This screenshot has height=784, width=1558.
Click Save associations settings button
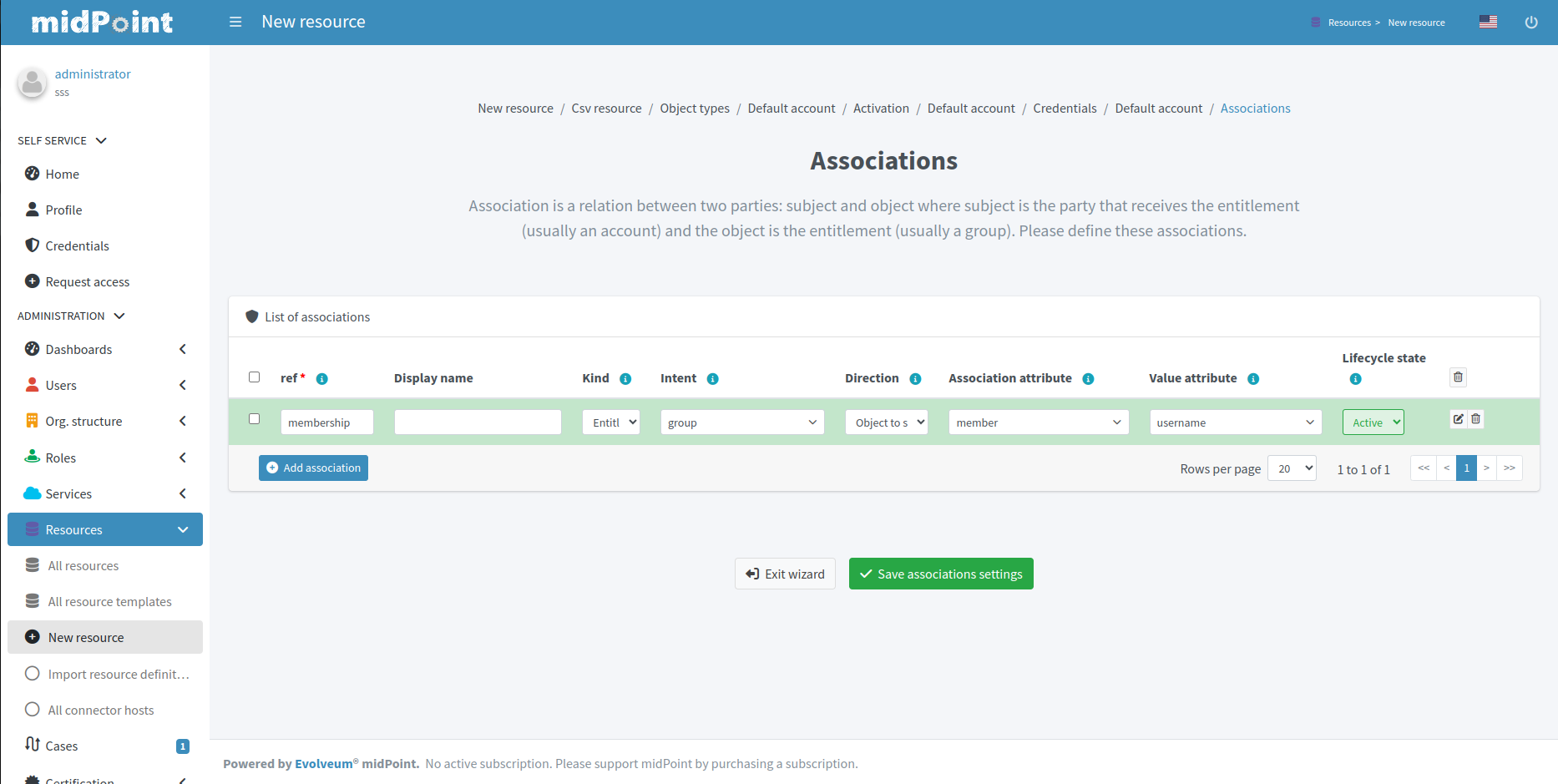coord(941,574)
